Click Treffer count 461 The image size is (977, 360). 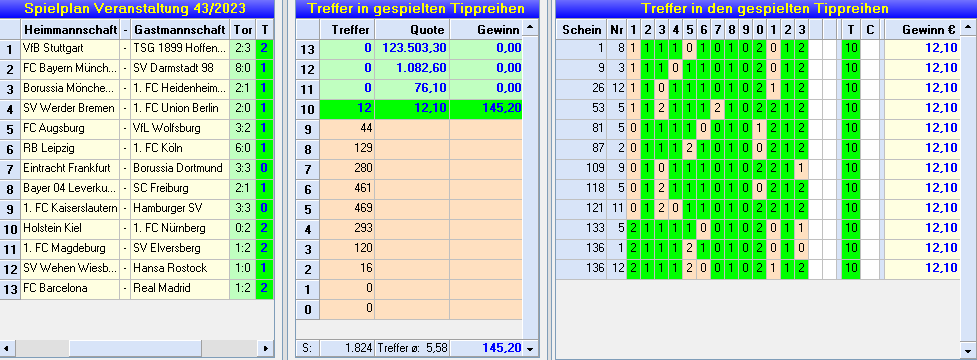[x=347, y=188]
